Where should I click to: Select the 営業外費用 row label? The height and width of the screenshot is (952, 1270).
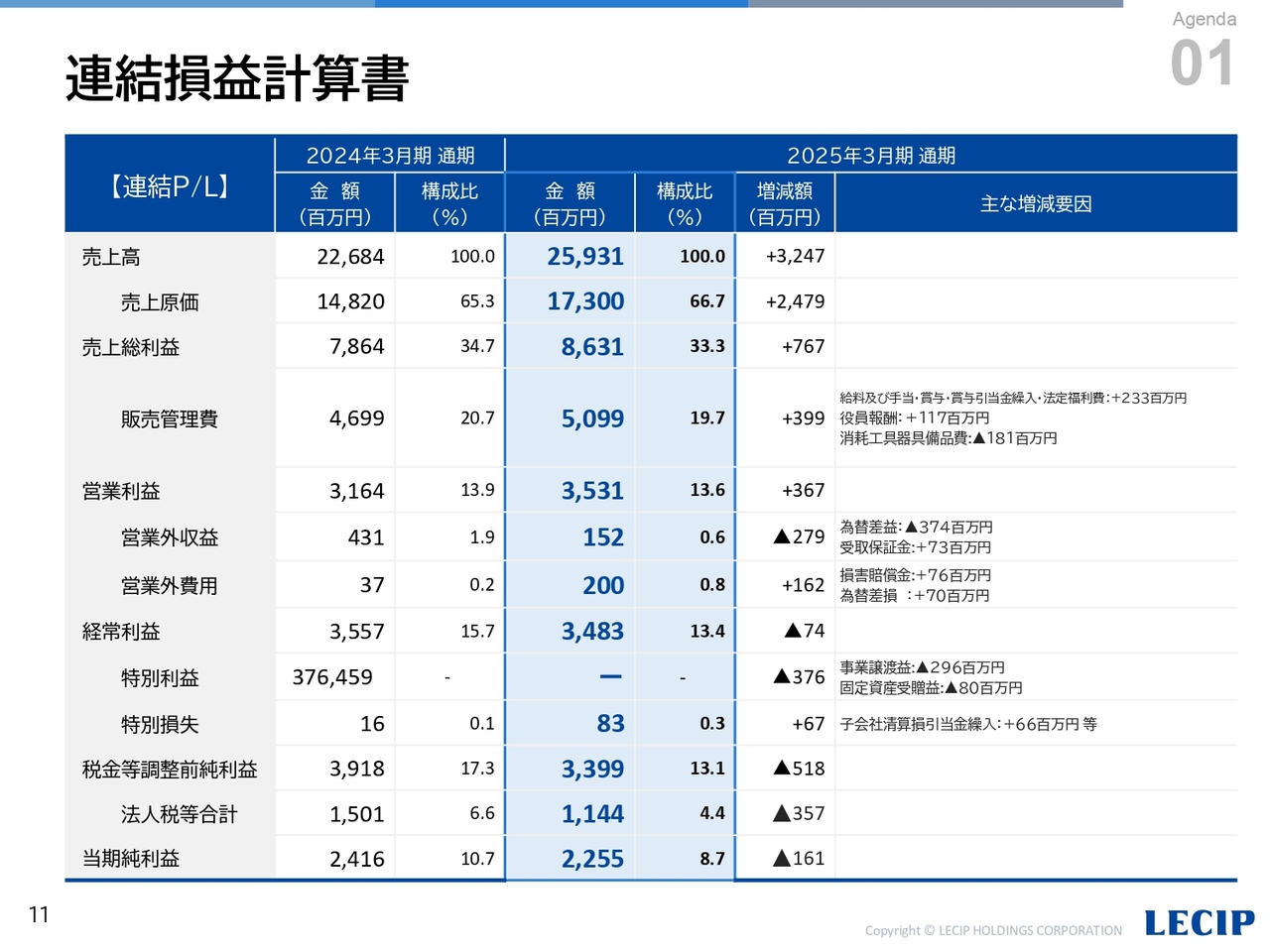coord(170,586)
